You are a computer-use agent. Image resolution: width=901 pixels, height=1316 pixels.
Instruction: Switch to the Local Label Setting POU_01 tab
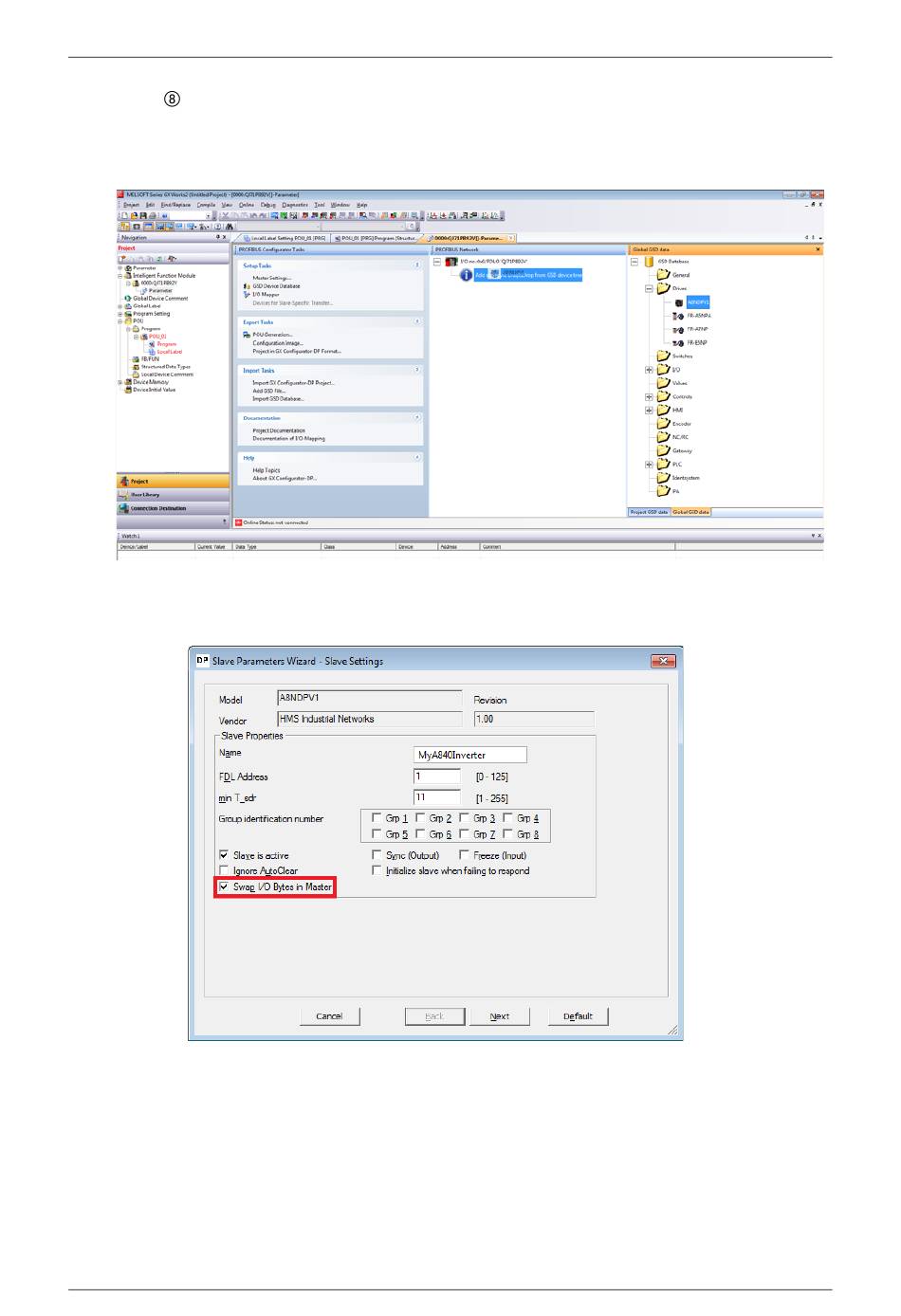tap(286, 238)
